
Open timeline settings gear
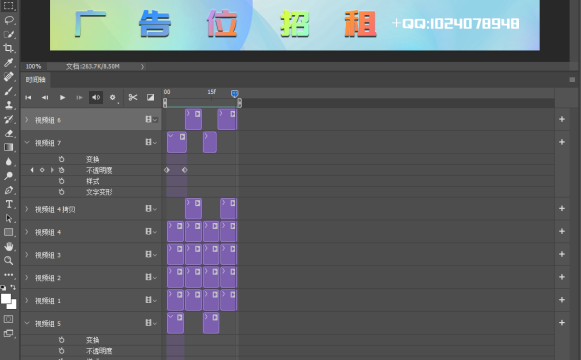[x=113, y=97]
